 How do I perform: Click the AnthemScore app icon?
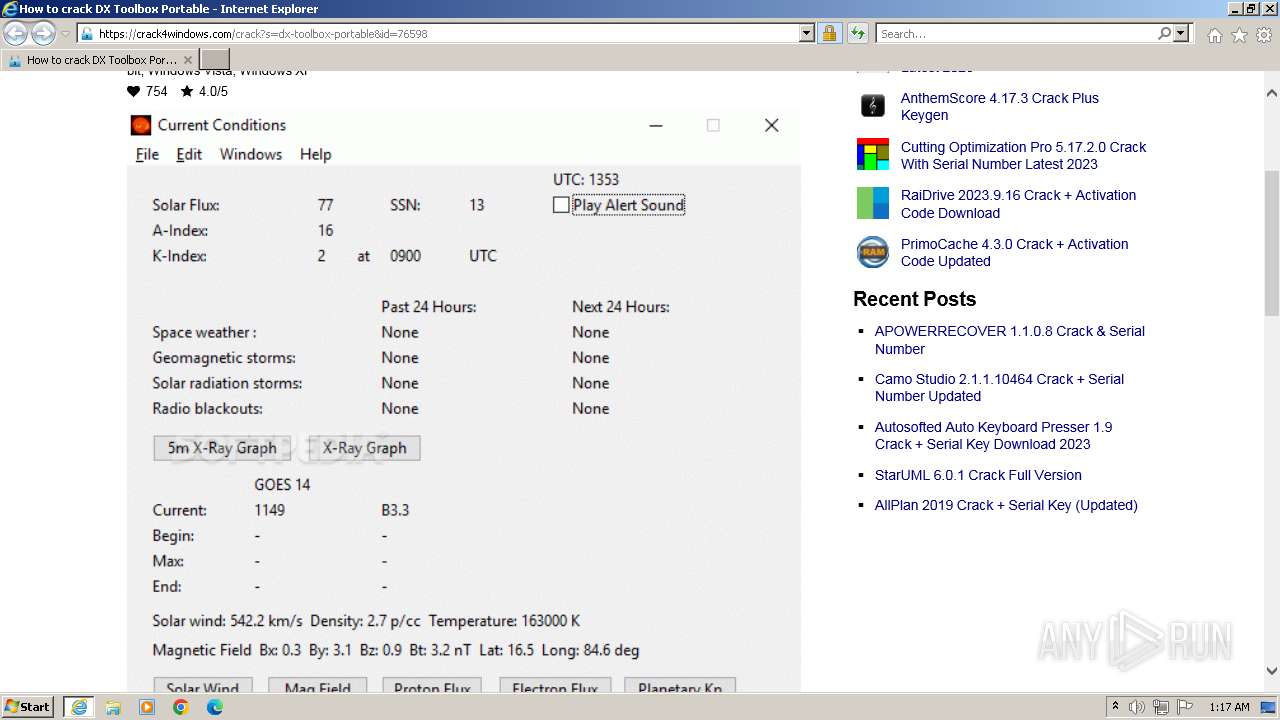[873, 105]
